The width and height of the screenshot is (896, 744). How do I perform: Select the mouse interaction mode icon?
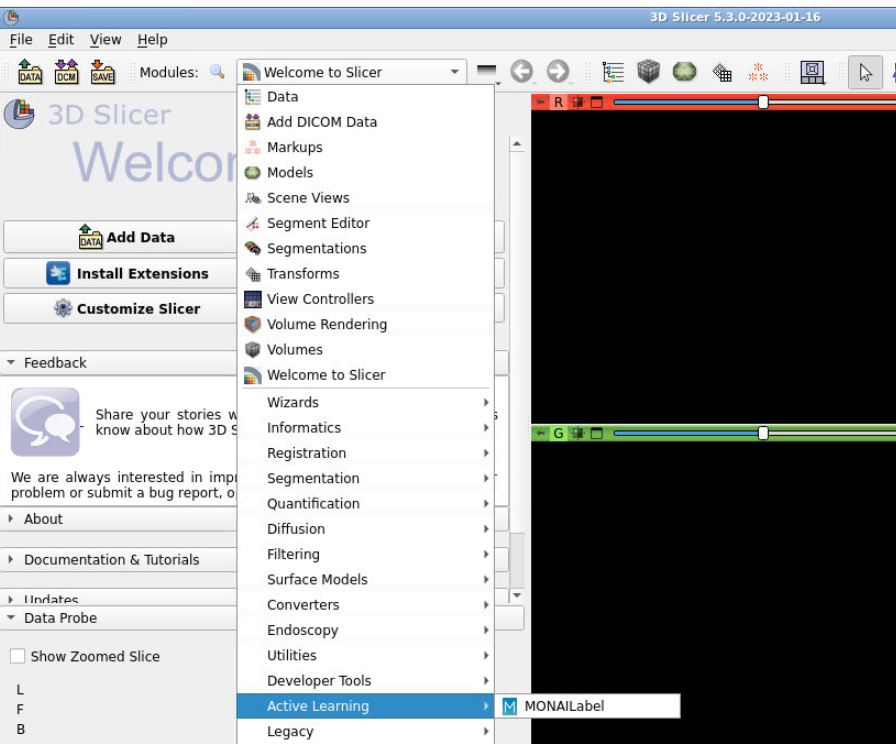coord(866,71)
